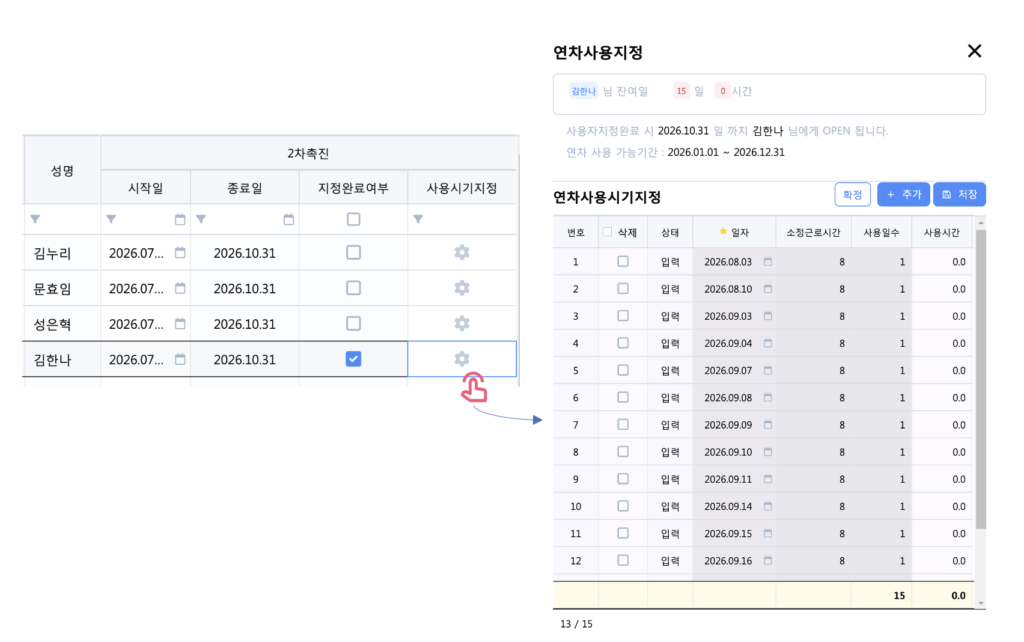1024x642 pixels.
Task: Open the 사용시기지정 column filter funnel
Action: (x=418, y=219)
